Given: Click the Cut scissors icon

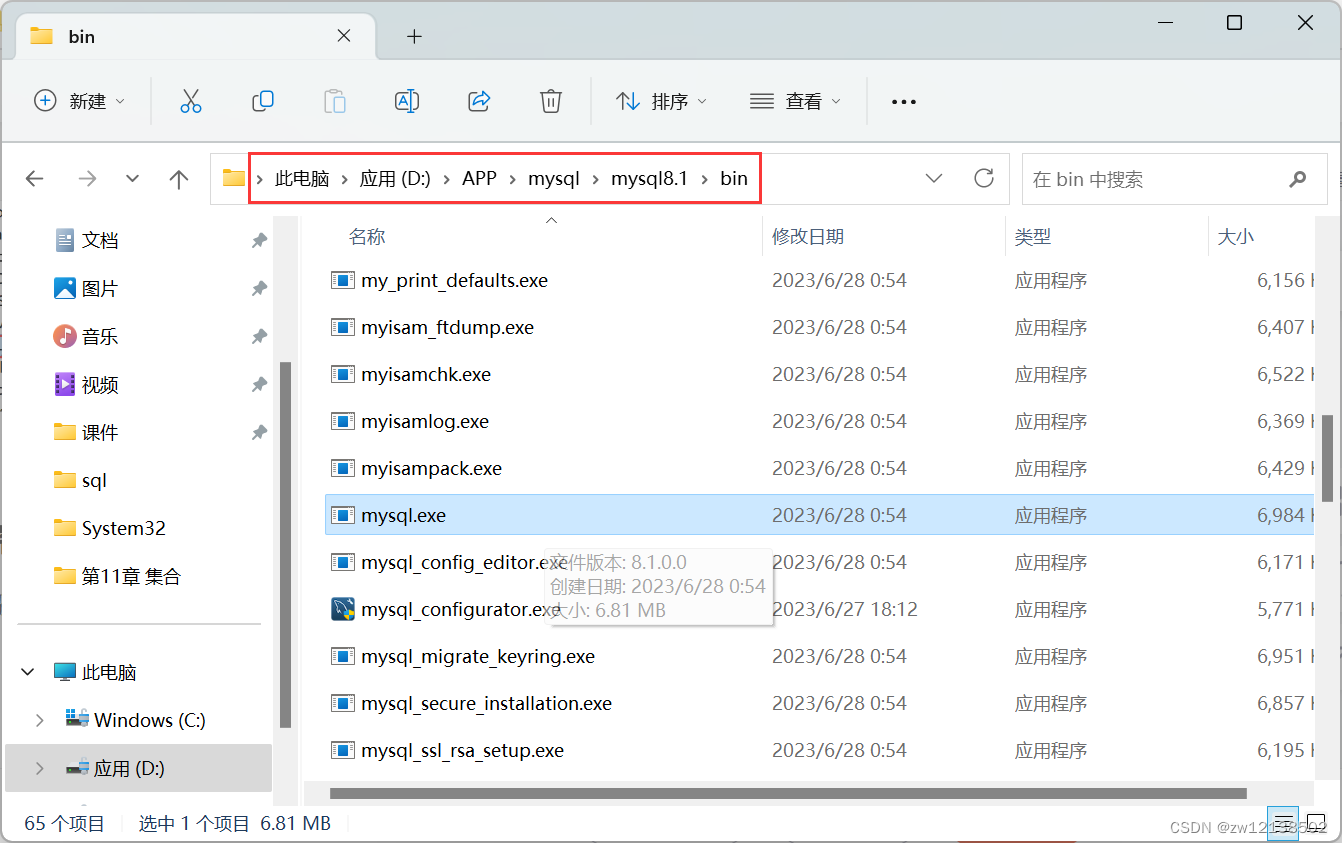Looking at the screenshot, I should [x=191, y=101].
